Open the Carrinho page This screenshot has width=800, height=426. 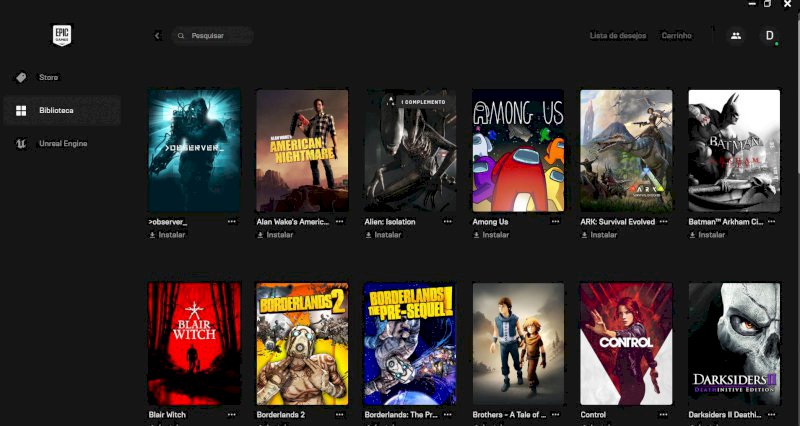click(677, 36)
